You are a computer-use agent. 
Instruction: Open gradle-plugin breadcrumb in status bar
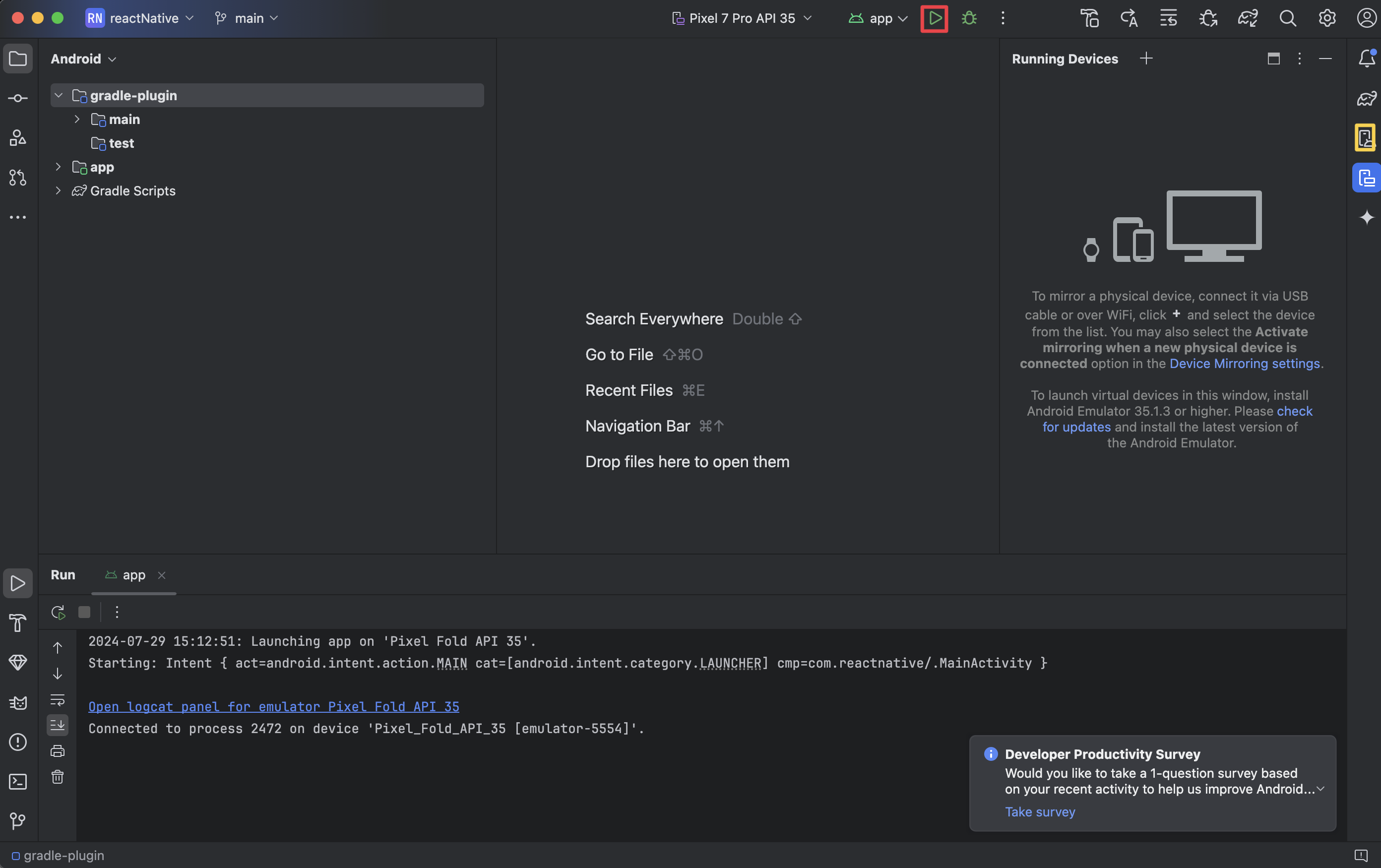pos(58,856)
